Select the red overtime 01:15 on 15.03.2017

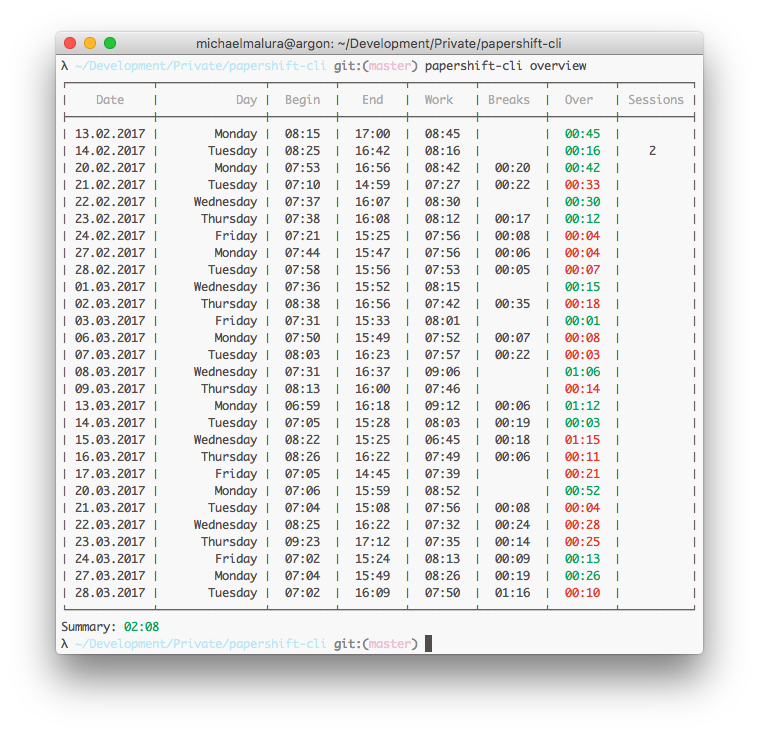point(582,440)
